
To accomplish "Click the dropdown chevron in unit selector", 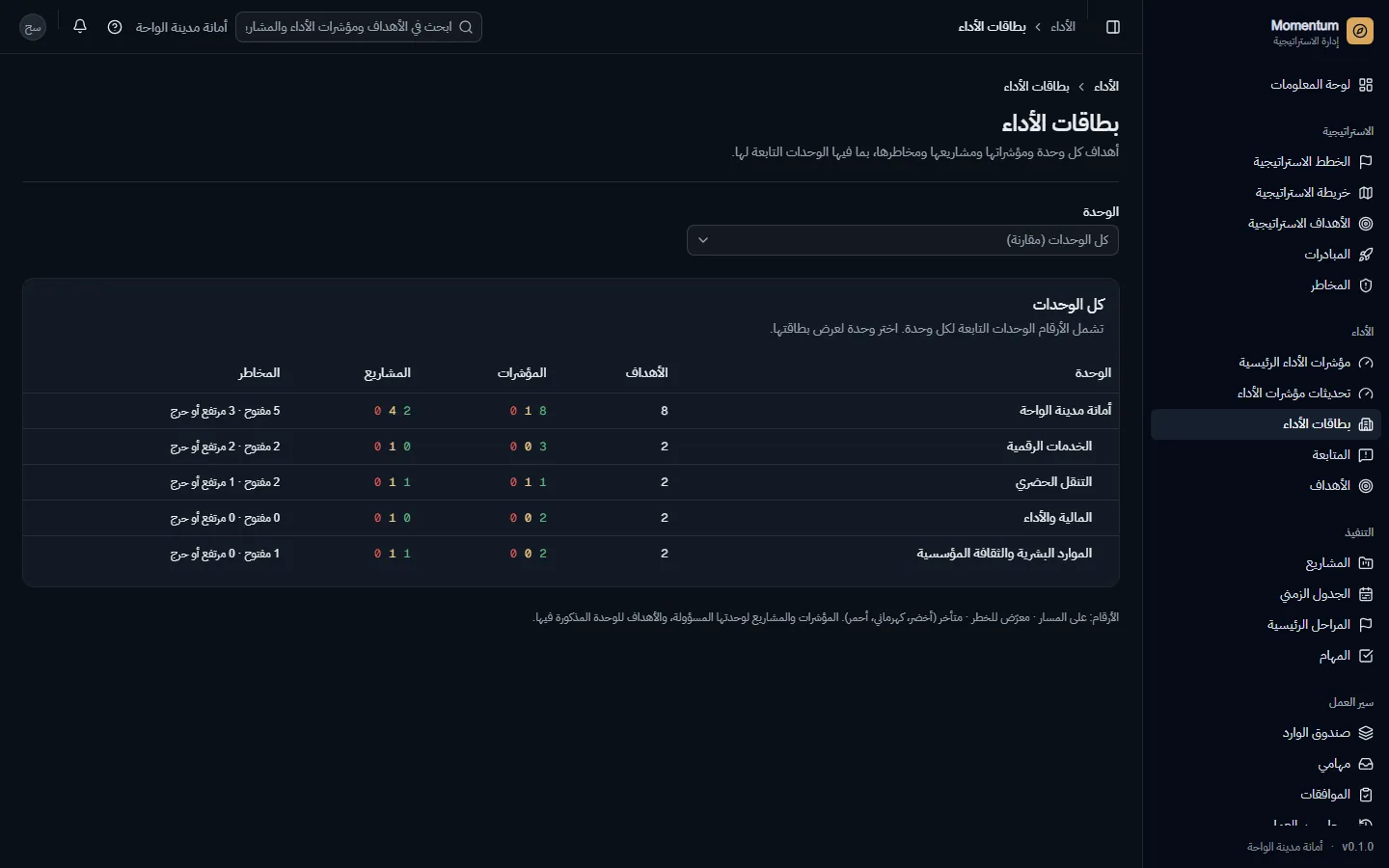I will coord(703,240).
